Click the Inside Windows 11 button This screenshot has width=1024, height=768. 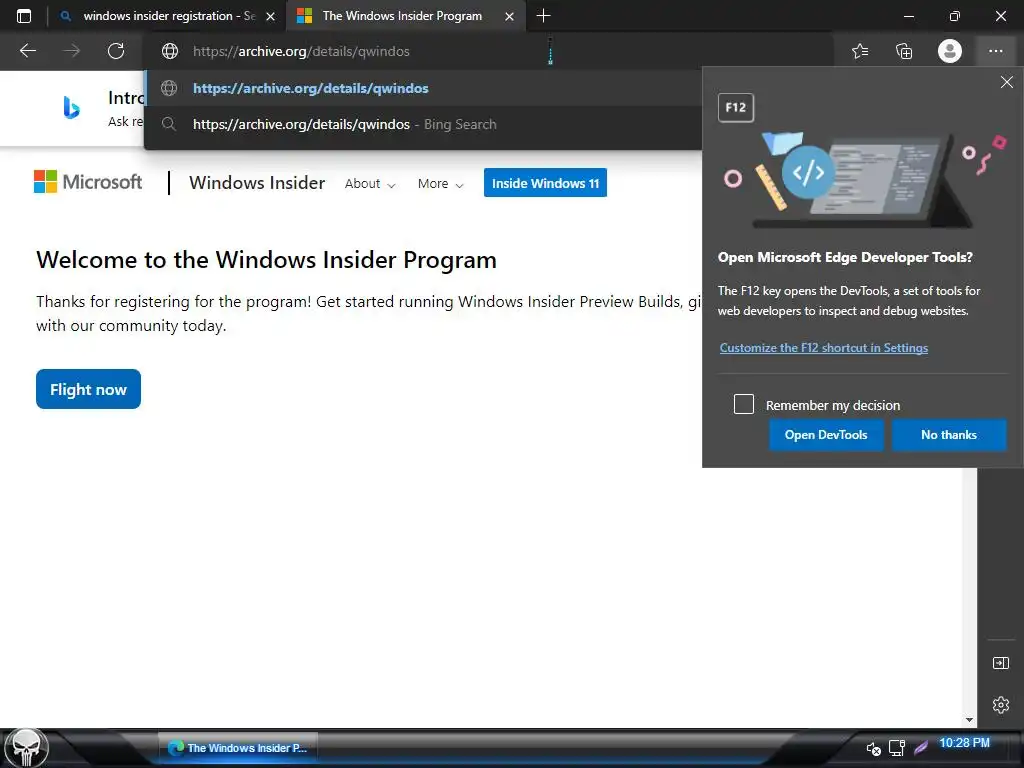point(545,182)
